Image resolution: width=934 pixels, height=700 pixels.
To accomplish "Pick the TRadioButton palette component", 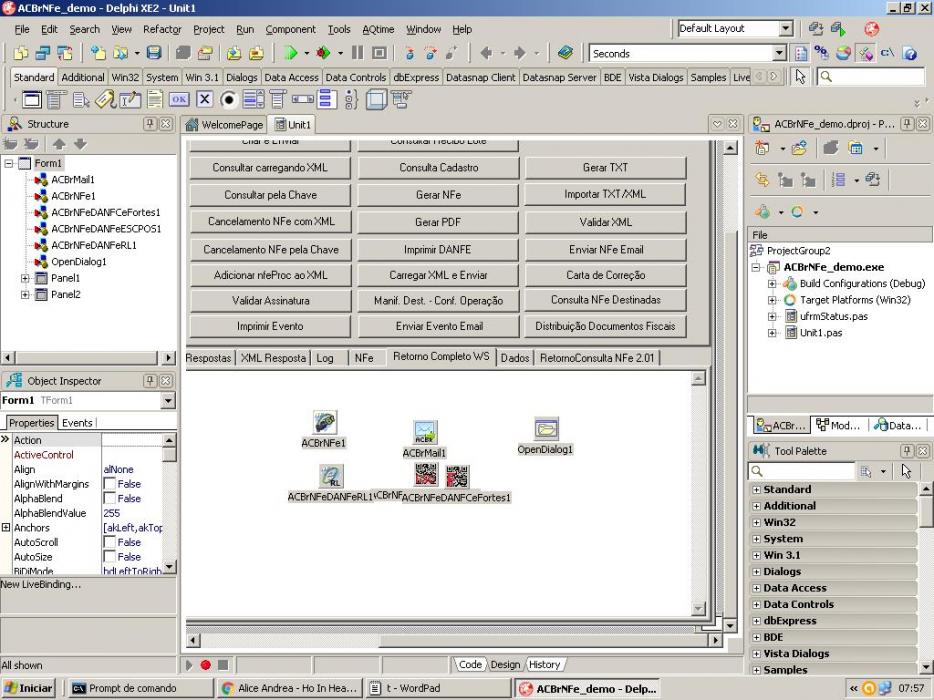I will [229, 99].
